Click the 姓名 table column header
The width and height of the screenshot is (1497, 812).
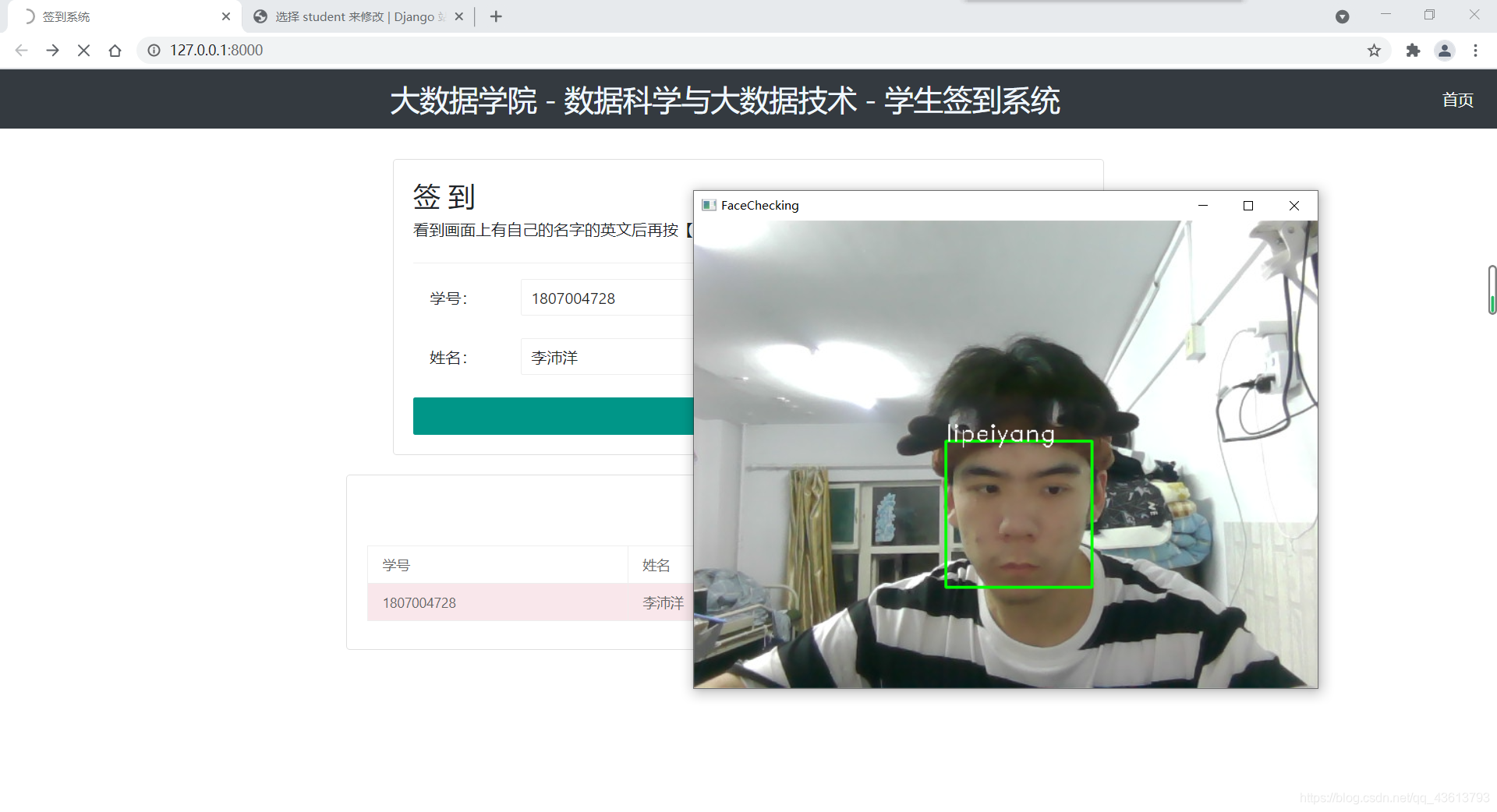[661, 565]
